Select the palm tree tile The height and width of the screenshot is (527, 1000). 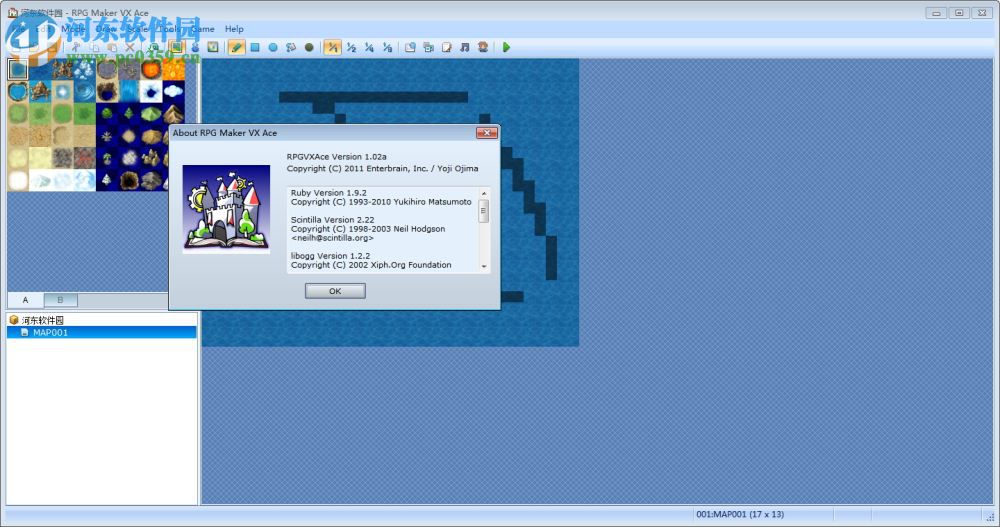coord(107,158)
